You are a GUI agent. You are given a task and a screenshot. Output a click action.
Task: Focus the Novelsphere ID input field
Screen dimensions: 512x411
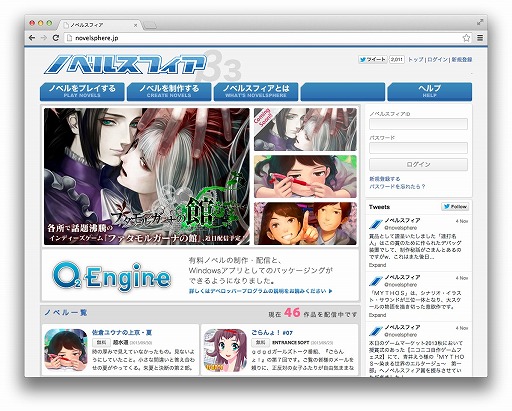tap(418, 124)
